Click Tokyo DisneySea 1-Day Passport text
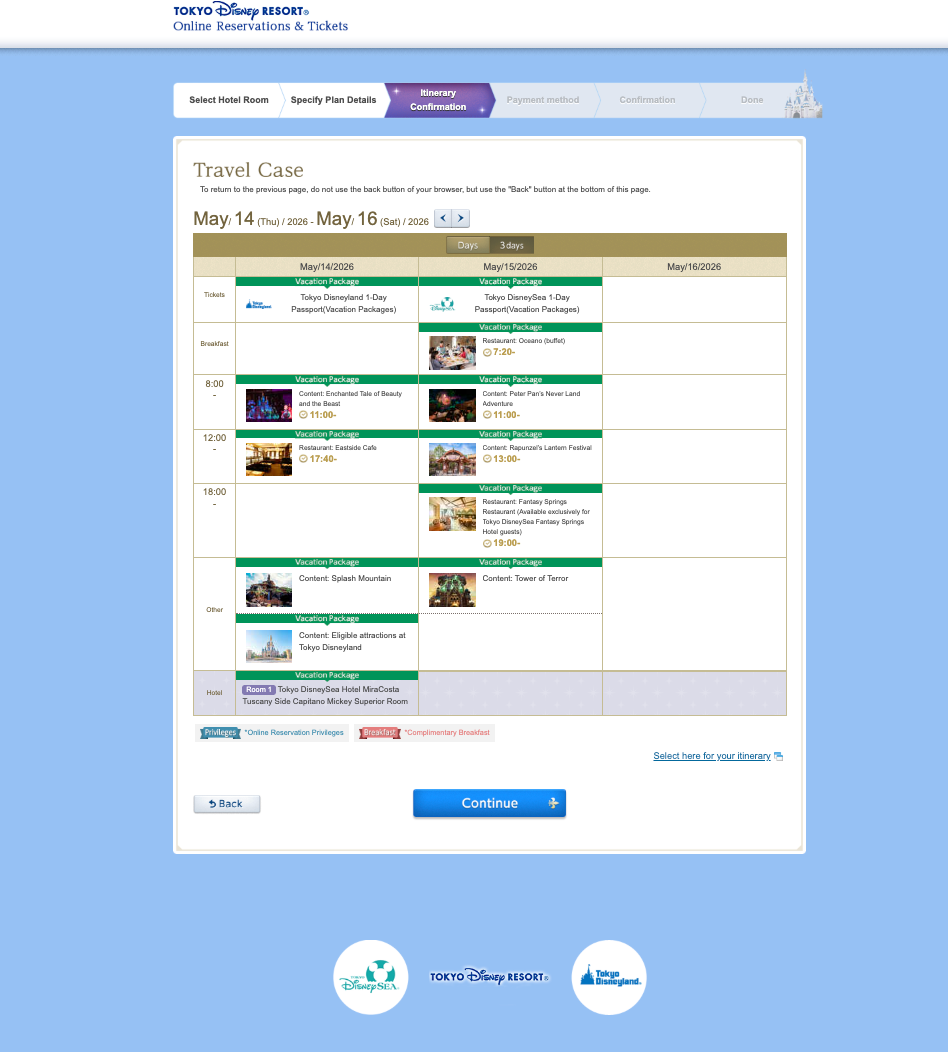948x1052 pixels. (527, 303)
